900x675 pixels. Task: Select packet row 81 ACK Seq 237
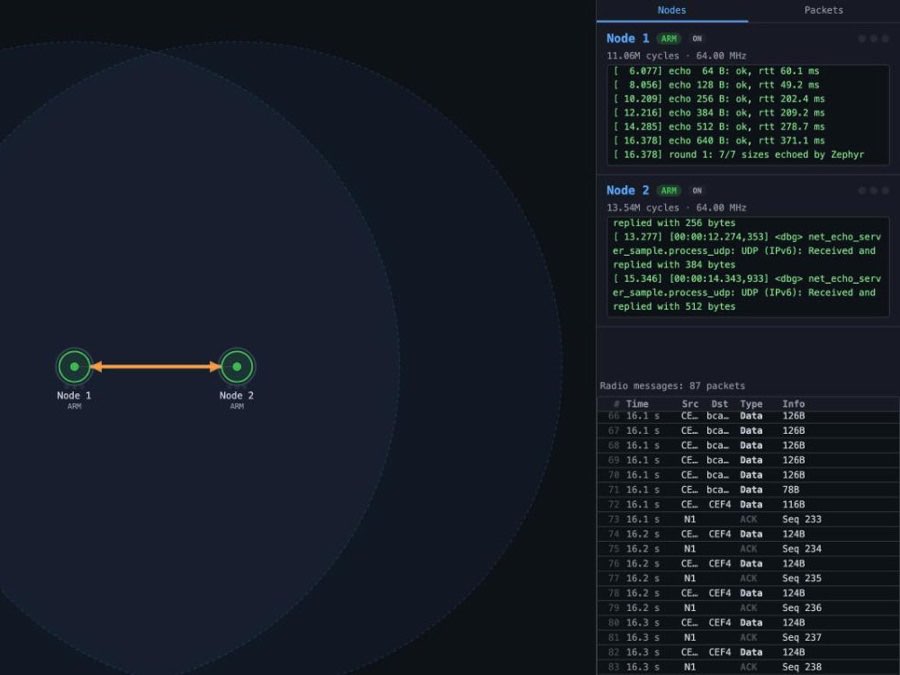(x=748, y=638)
